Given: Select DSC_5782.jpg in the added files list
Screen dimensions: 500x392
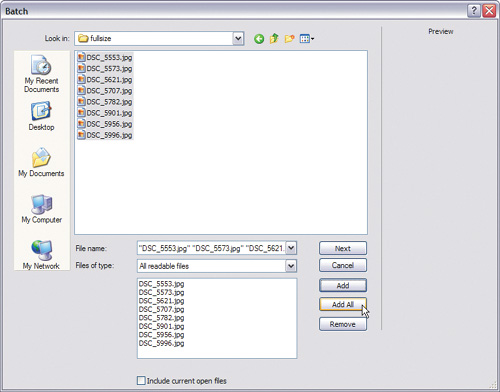Looking at the screenshot, I should coord(161,318).
